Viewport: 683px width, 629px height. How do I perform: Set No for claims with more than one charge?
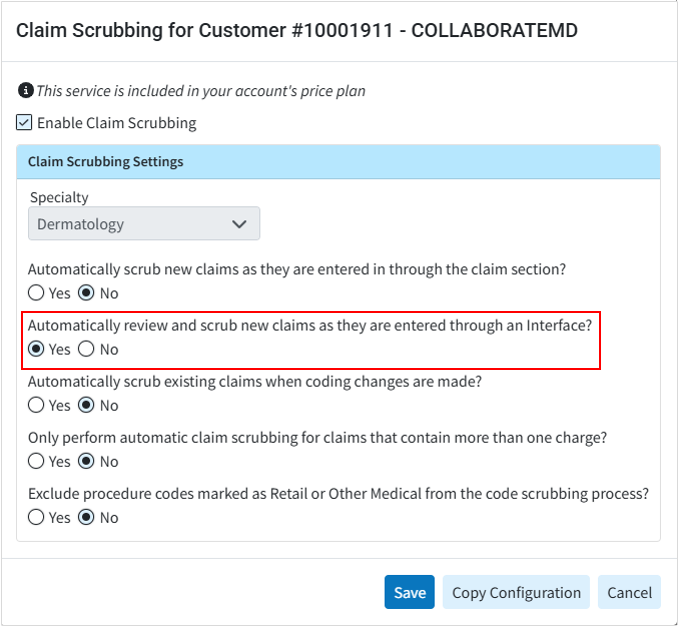[87, 461]
